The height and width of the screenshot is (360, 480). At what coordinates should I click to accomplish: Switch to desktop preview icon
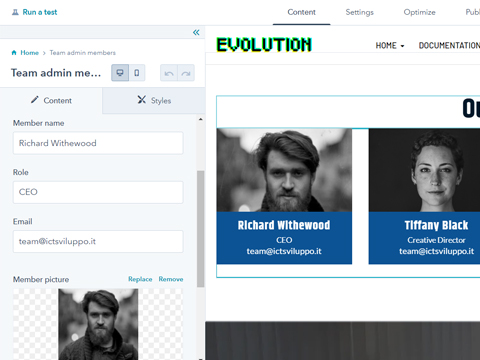(x=120, y=73)
